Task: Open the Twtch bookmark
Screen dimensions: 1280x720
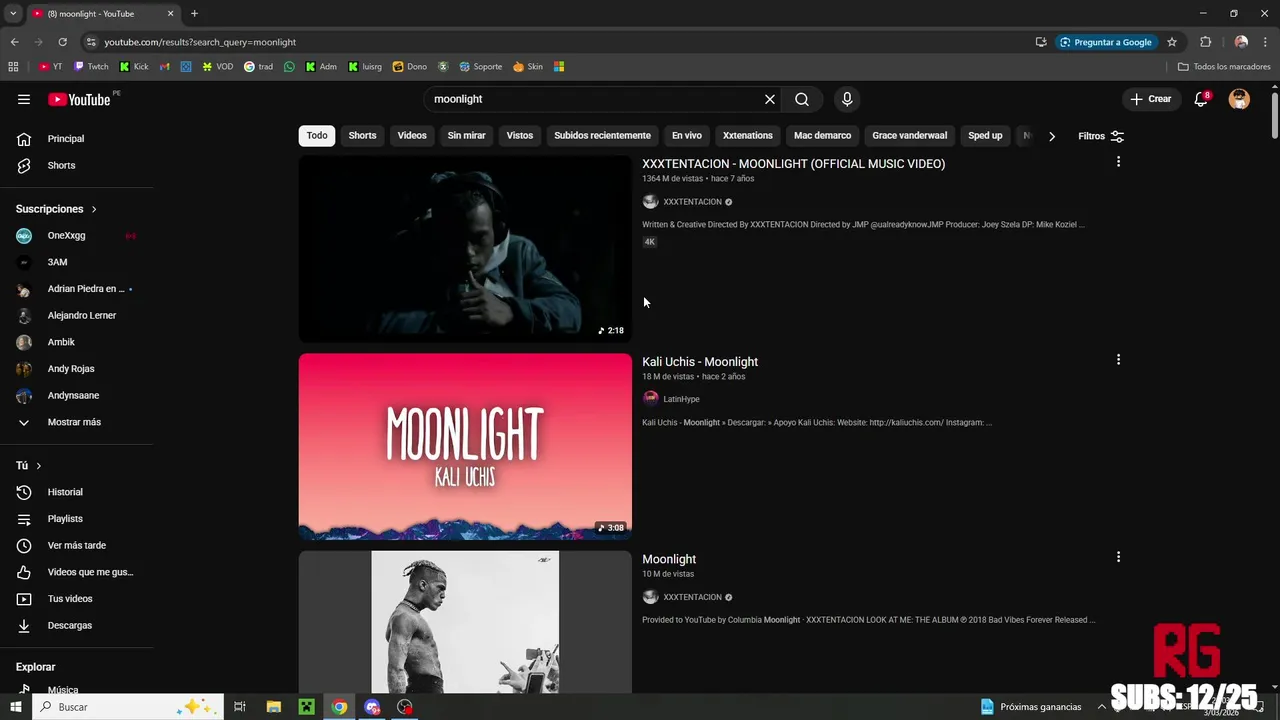Action: (x=91, y=67)
